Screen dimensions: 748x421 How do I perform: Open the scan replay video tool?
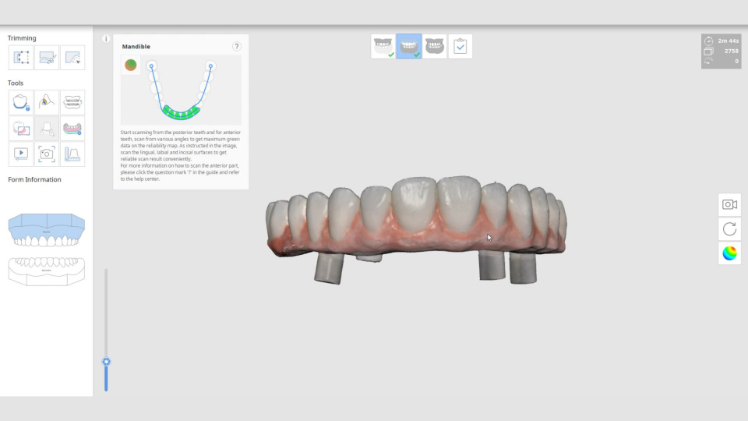[x=21, y=154]
